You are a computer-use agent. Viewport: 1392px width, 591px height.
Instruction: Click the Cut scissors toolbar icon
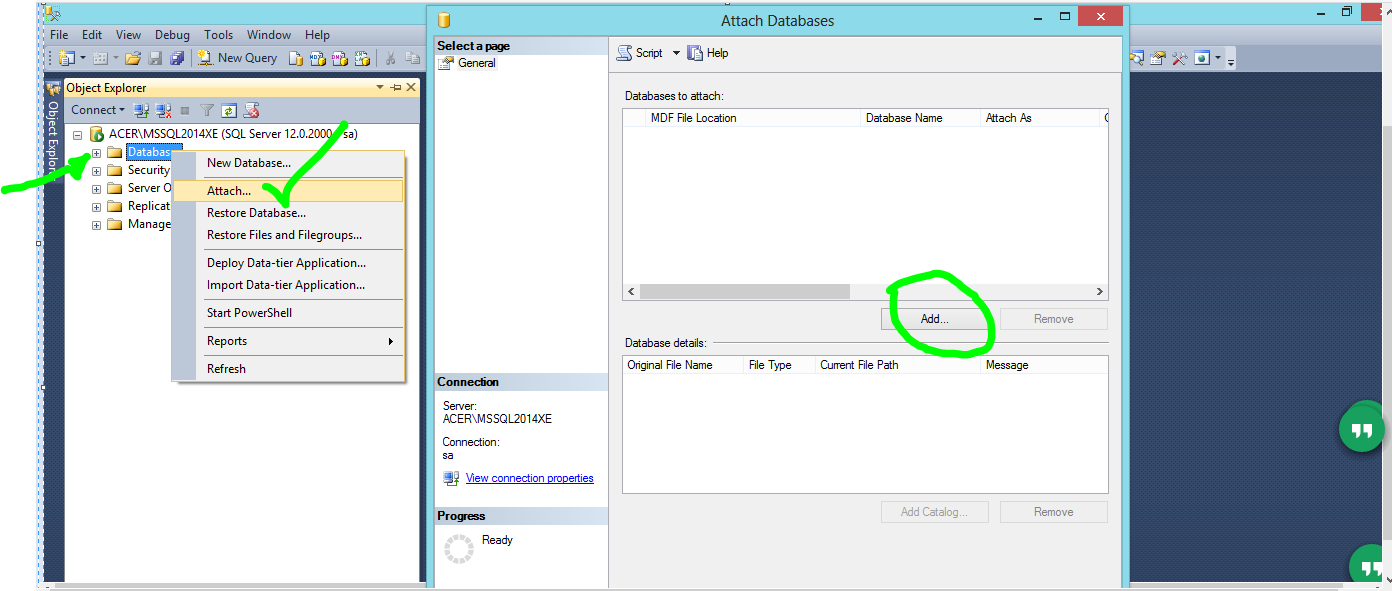[391, 58]
